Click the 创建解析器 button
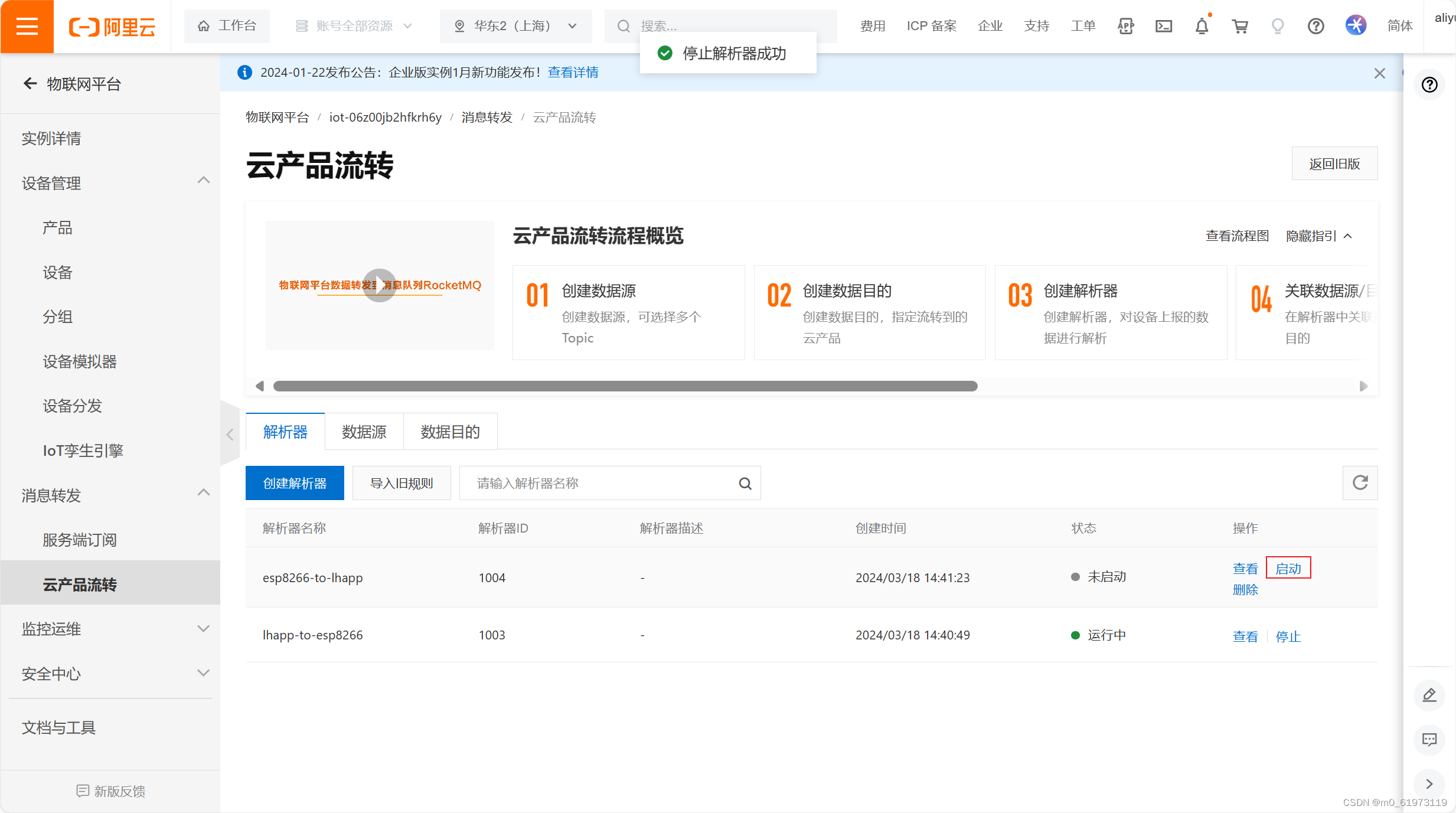 [x=295, y=483]
